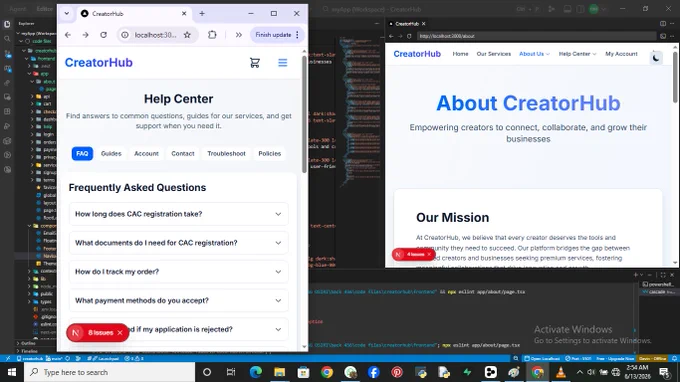Open the Chrome tab search dropdown

[66, 13]
